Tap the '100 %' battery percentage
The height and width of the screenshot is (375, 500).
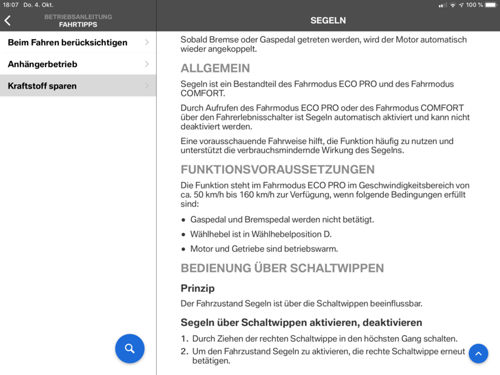pyautogui.click(x=475, y=5)
